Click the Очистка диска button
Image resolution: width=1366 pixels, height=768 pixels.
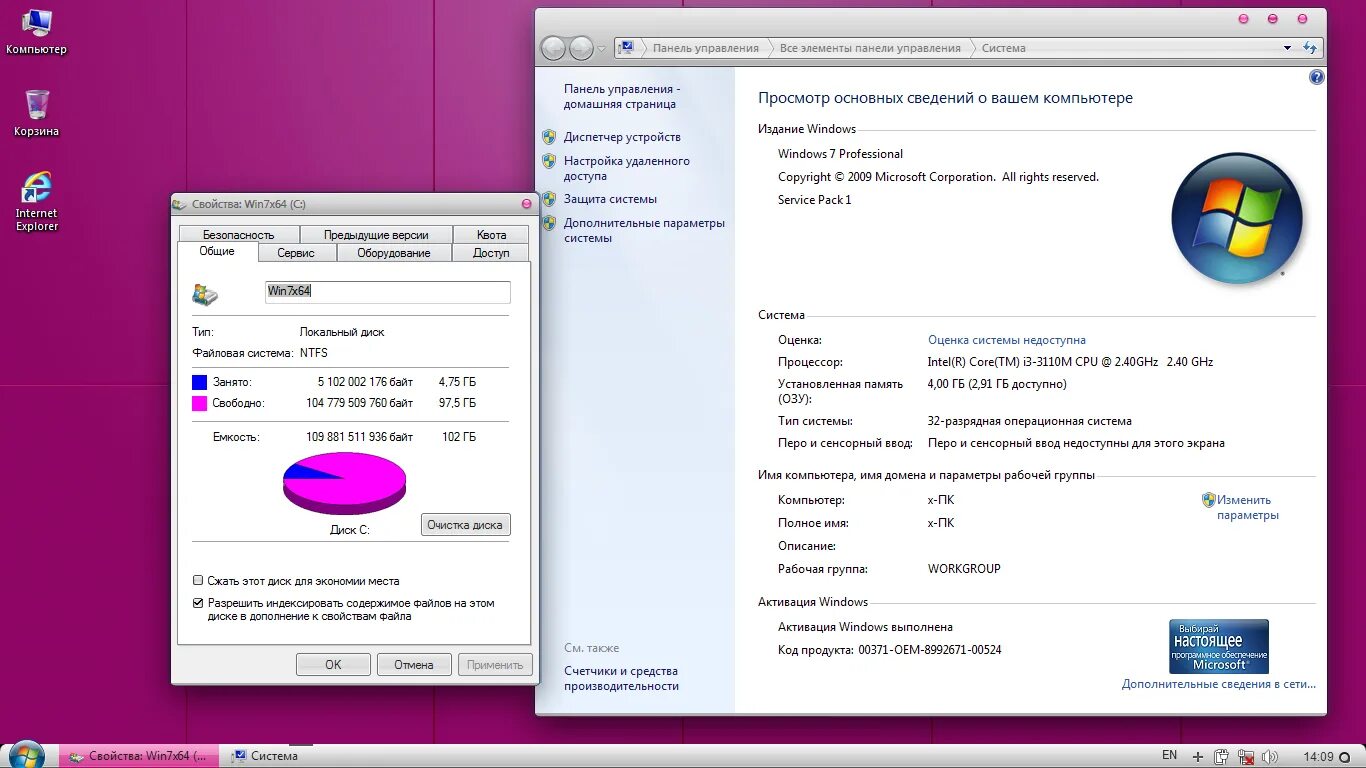coord(465,524)
